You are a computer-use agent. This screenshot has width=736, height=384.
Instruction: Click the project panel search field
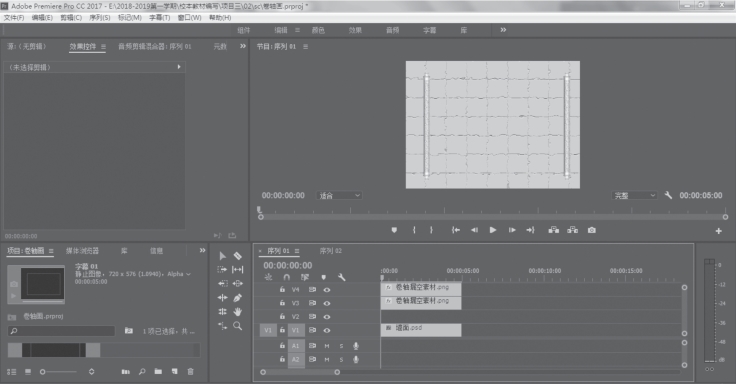coord(61,331)
